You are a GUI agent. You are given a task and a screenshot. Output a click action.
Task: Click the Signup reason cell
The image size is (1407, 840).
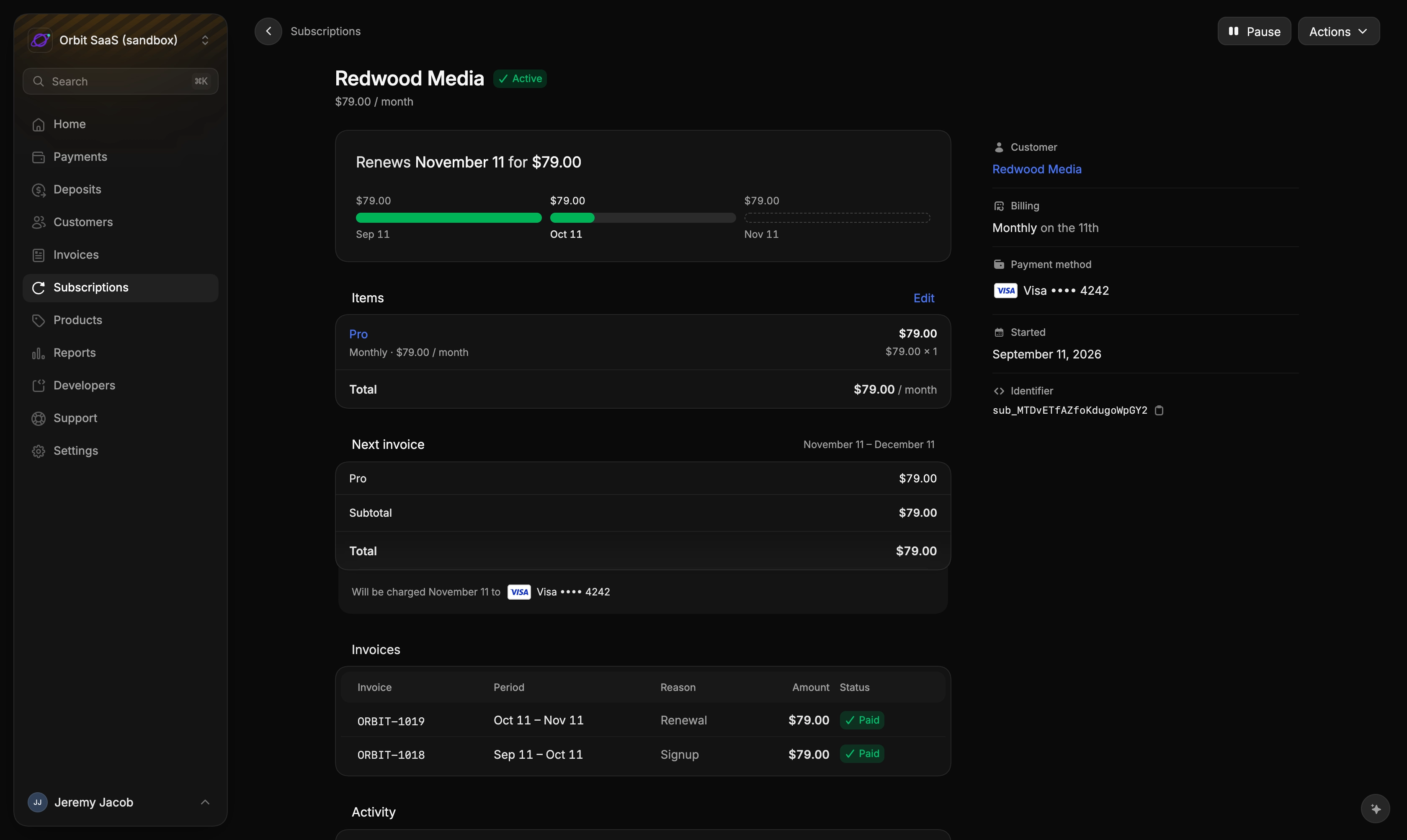(680, 755)
